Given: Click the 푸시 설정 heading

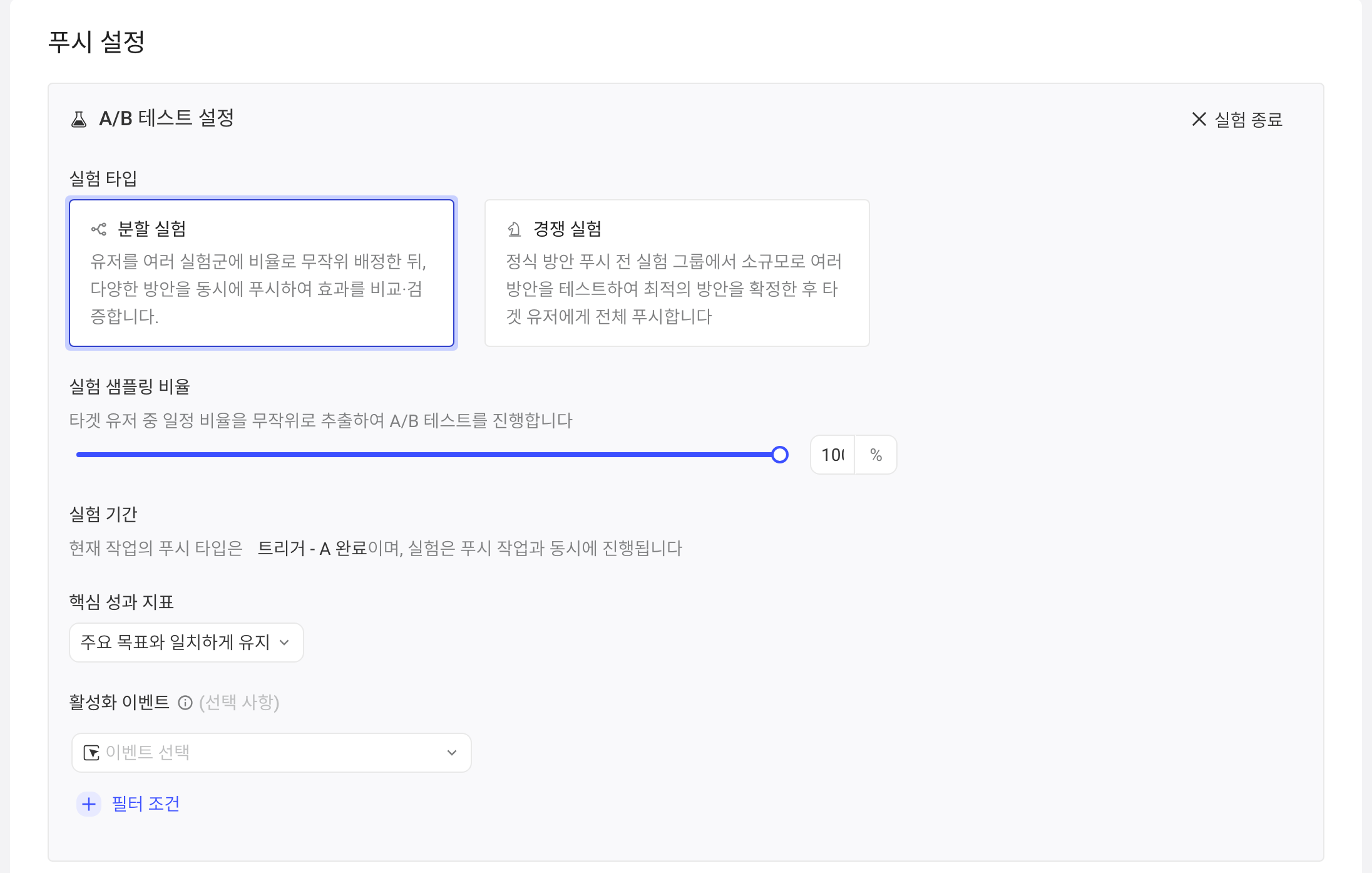Looking at the screenshot, I should pos(96,42).
